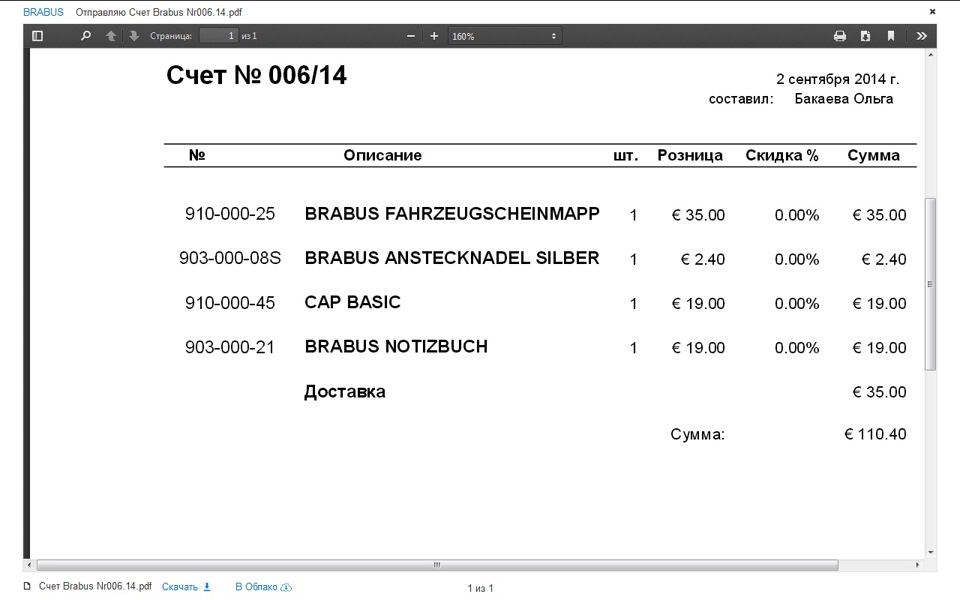
Task: Click the heading Счет № 006/14
Action: 257,75
